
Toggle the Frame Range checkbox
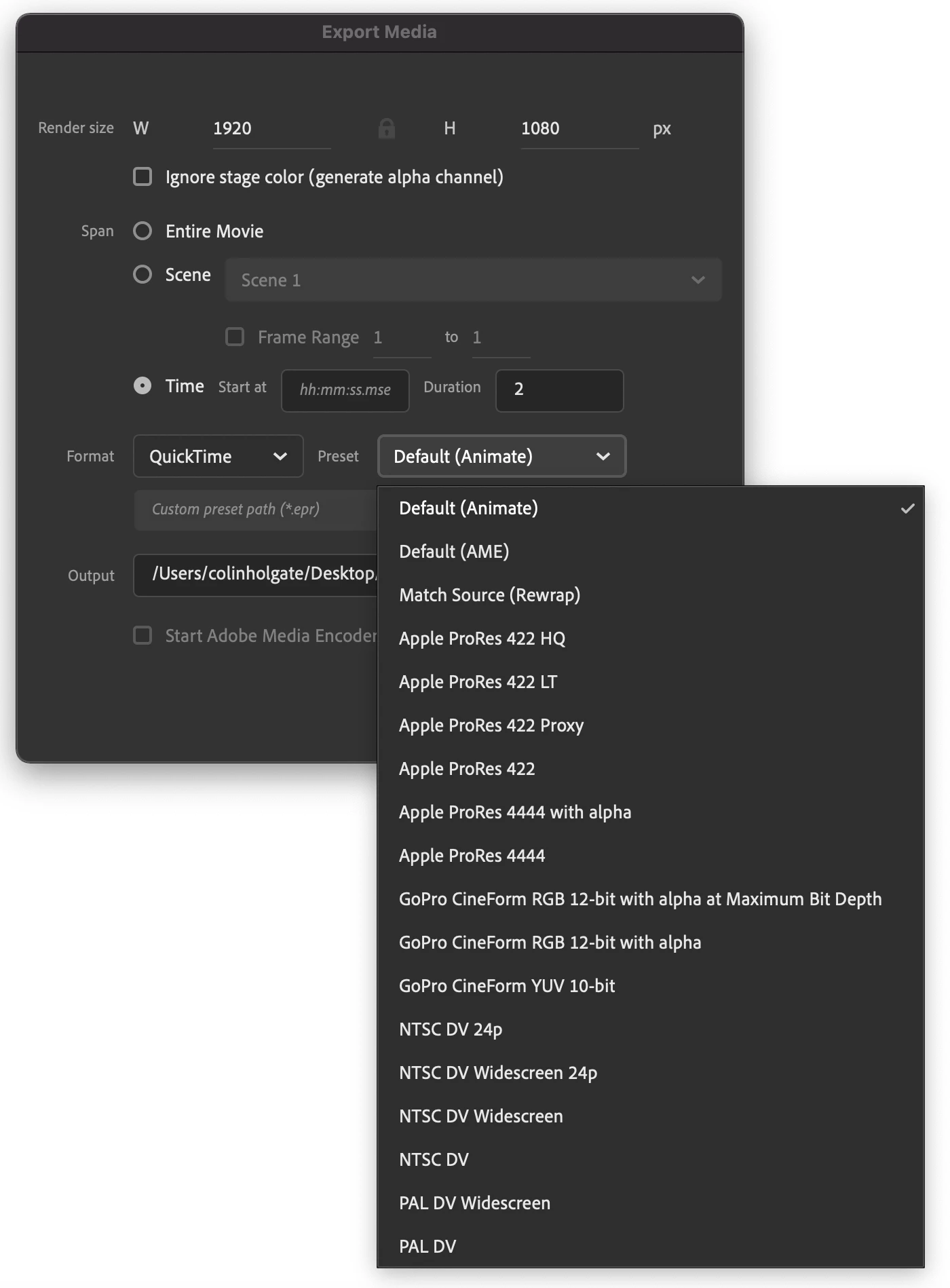click(x=235, y=337)
